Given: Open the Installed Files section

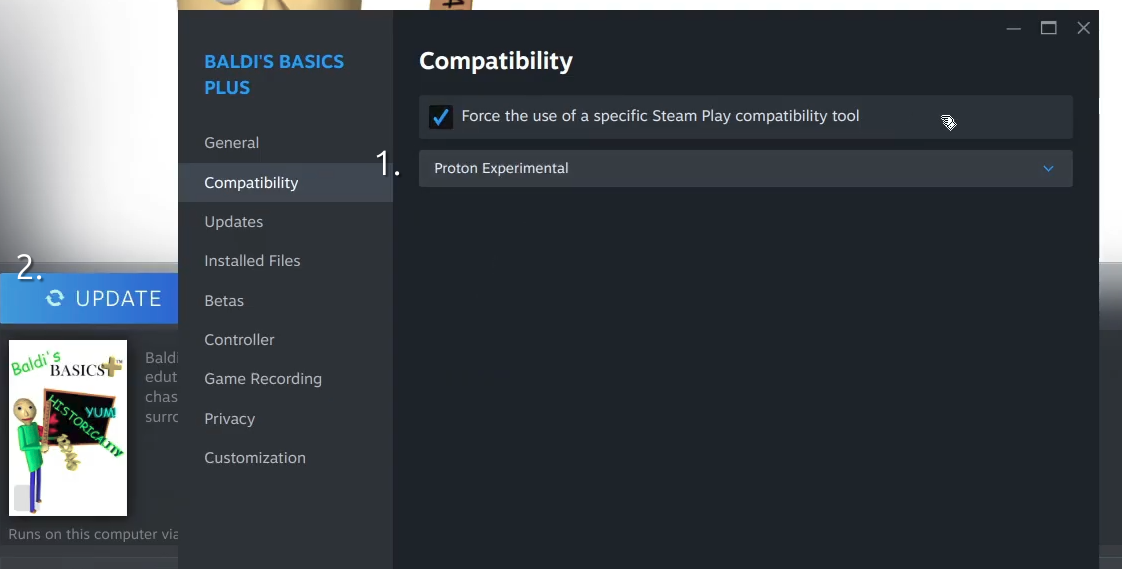Looking at the screenshot, I should point(252,261).
